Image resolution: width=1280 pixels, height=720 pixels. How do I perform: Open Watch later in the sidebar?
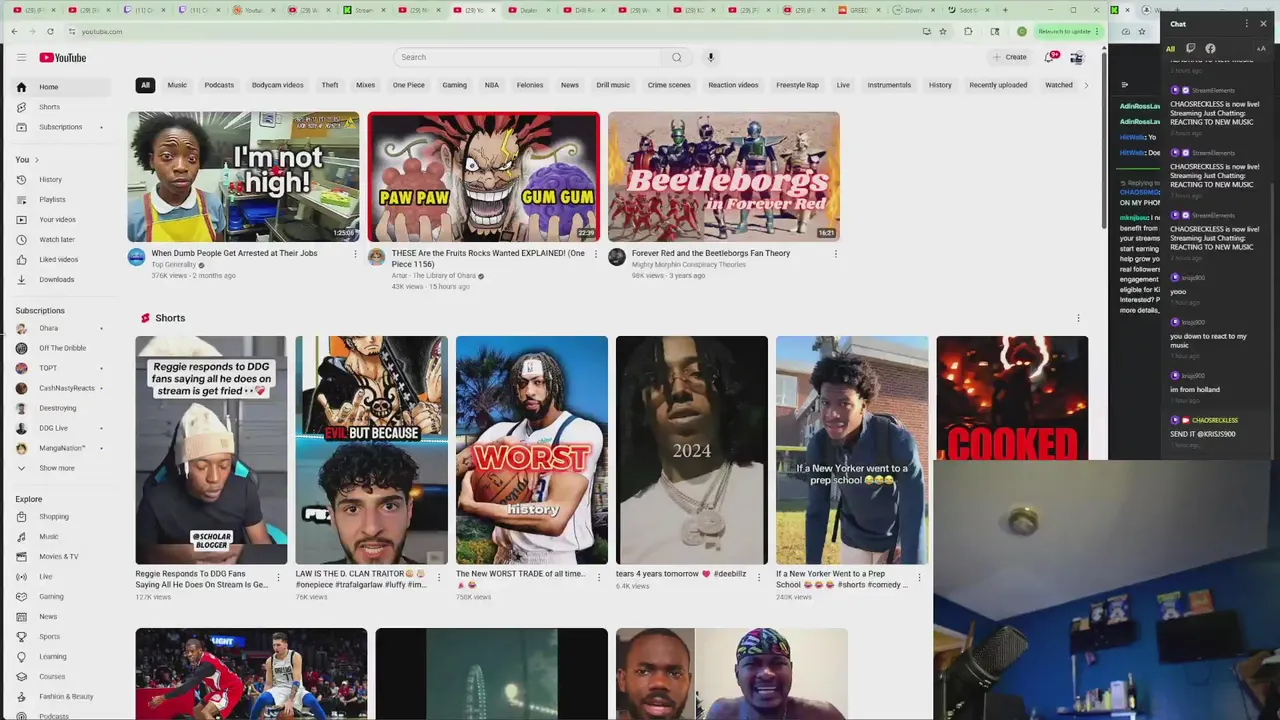click(x=60, y=239)
